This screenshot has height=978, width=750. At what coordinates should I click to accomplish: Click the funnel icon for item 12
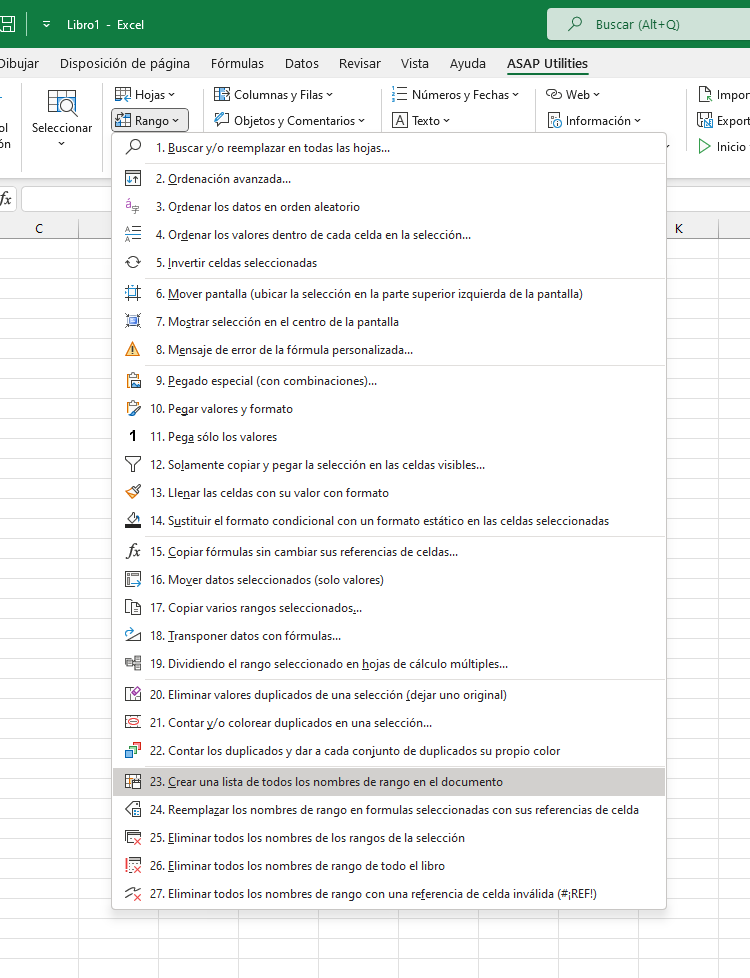pos(133,465)
